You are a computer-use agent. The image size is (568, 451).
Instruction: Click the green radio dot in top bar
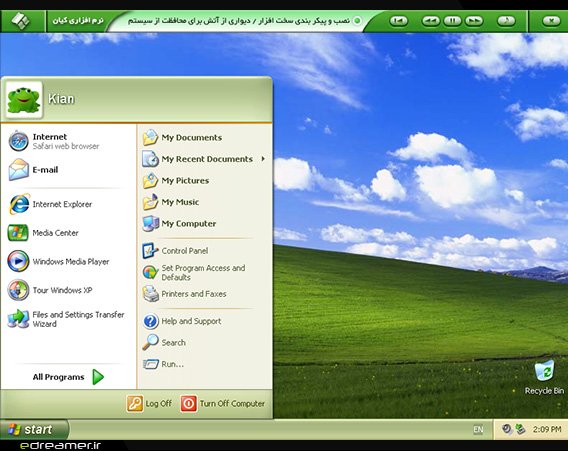[357, 20]
